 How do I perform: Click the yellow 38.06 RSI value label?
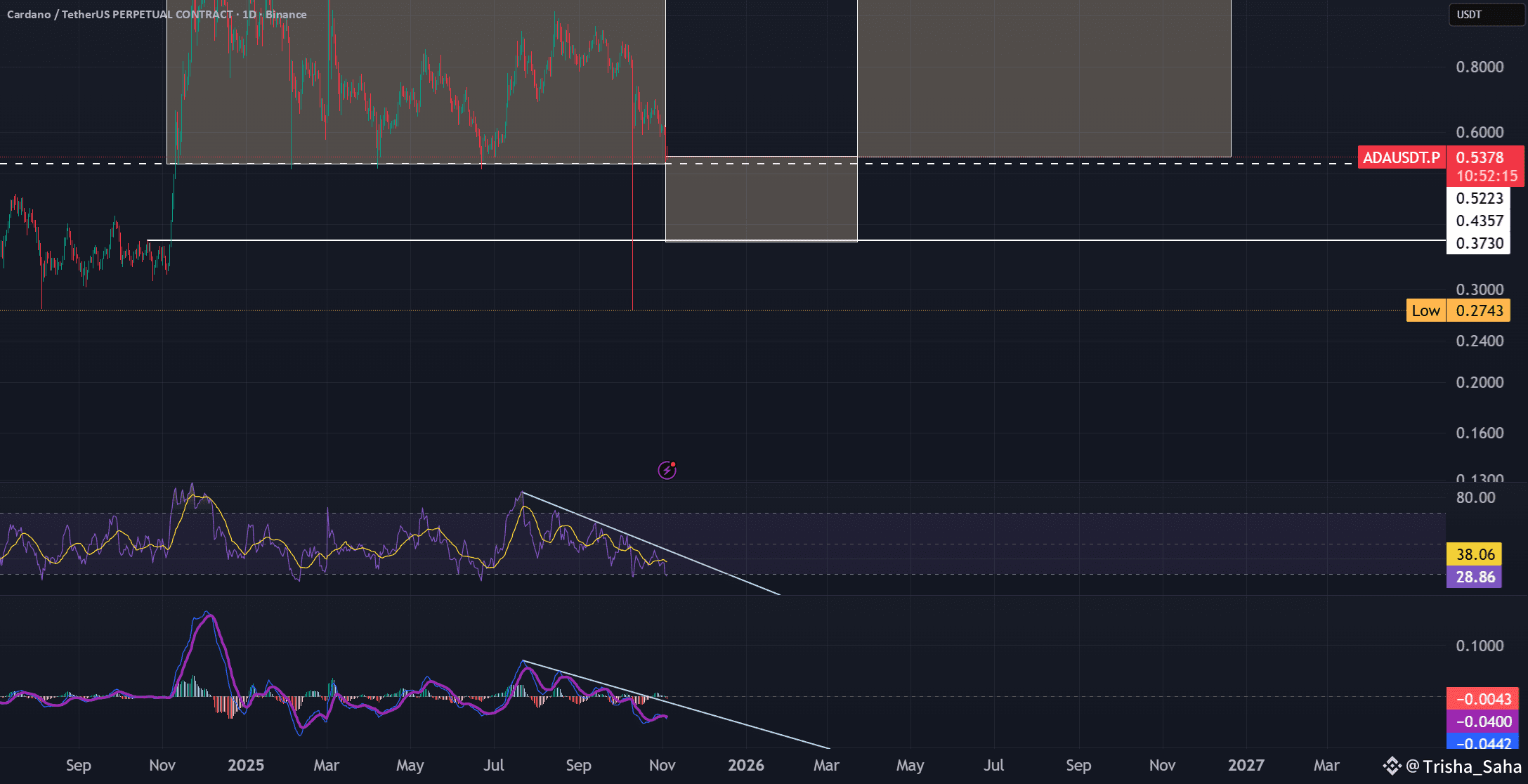tap(1475, 554)
